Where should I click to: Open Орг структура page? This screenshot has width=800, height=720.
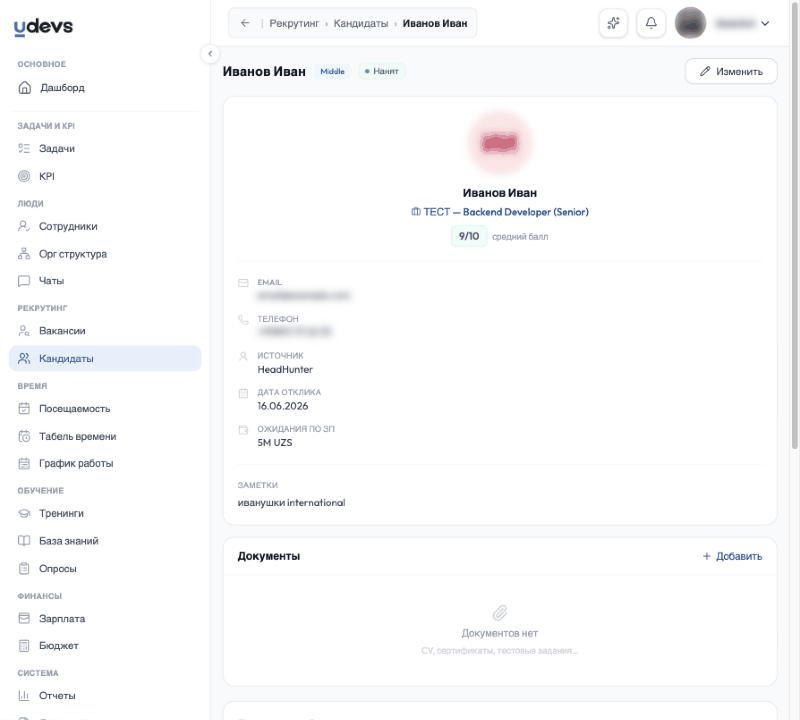pos(105,254)
